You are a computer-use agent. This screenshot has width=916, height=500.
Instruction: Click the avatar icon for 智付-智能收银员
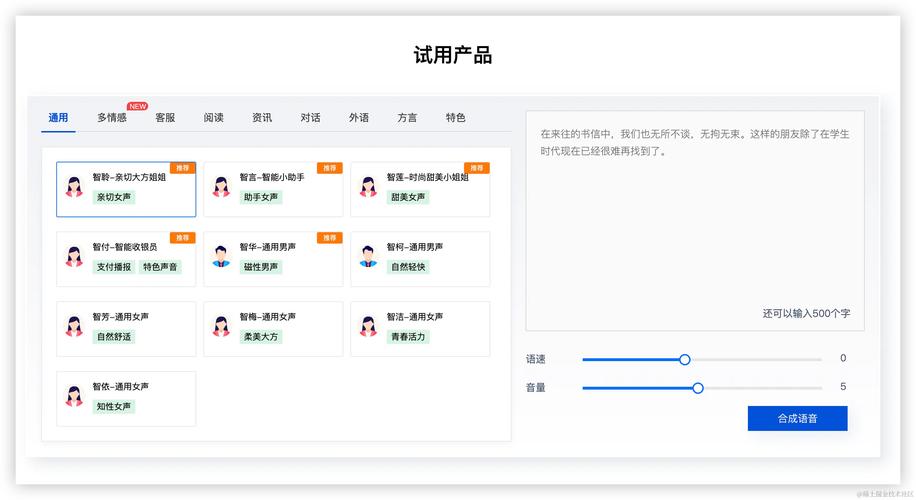[x=74, y=256]
